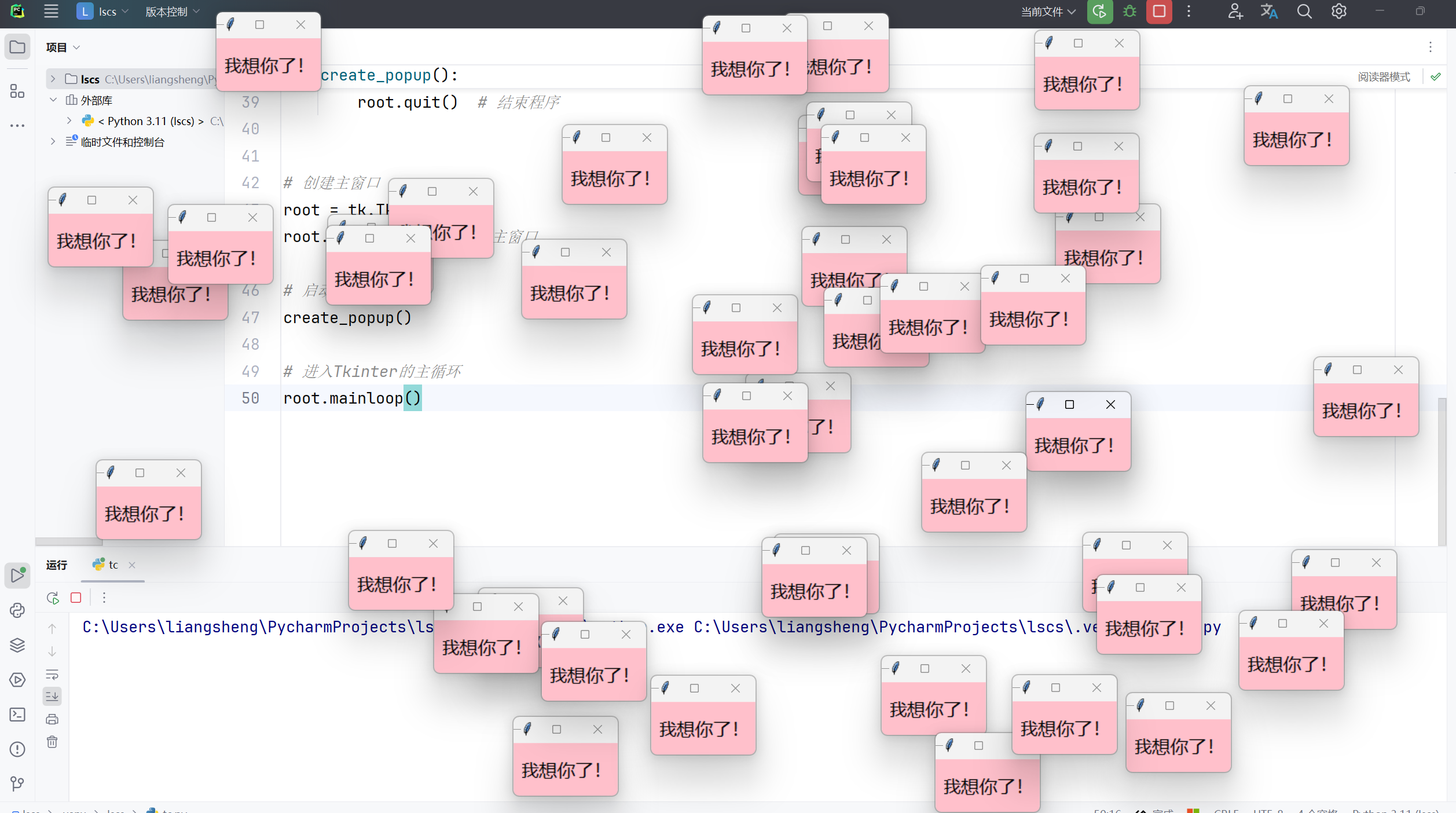Viewport: 1456px width, 813px height.
Task: Open the lscs project dropdown
Action: [102, 12]
